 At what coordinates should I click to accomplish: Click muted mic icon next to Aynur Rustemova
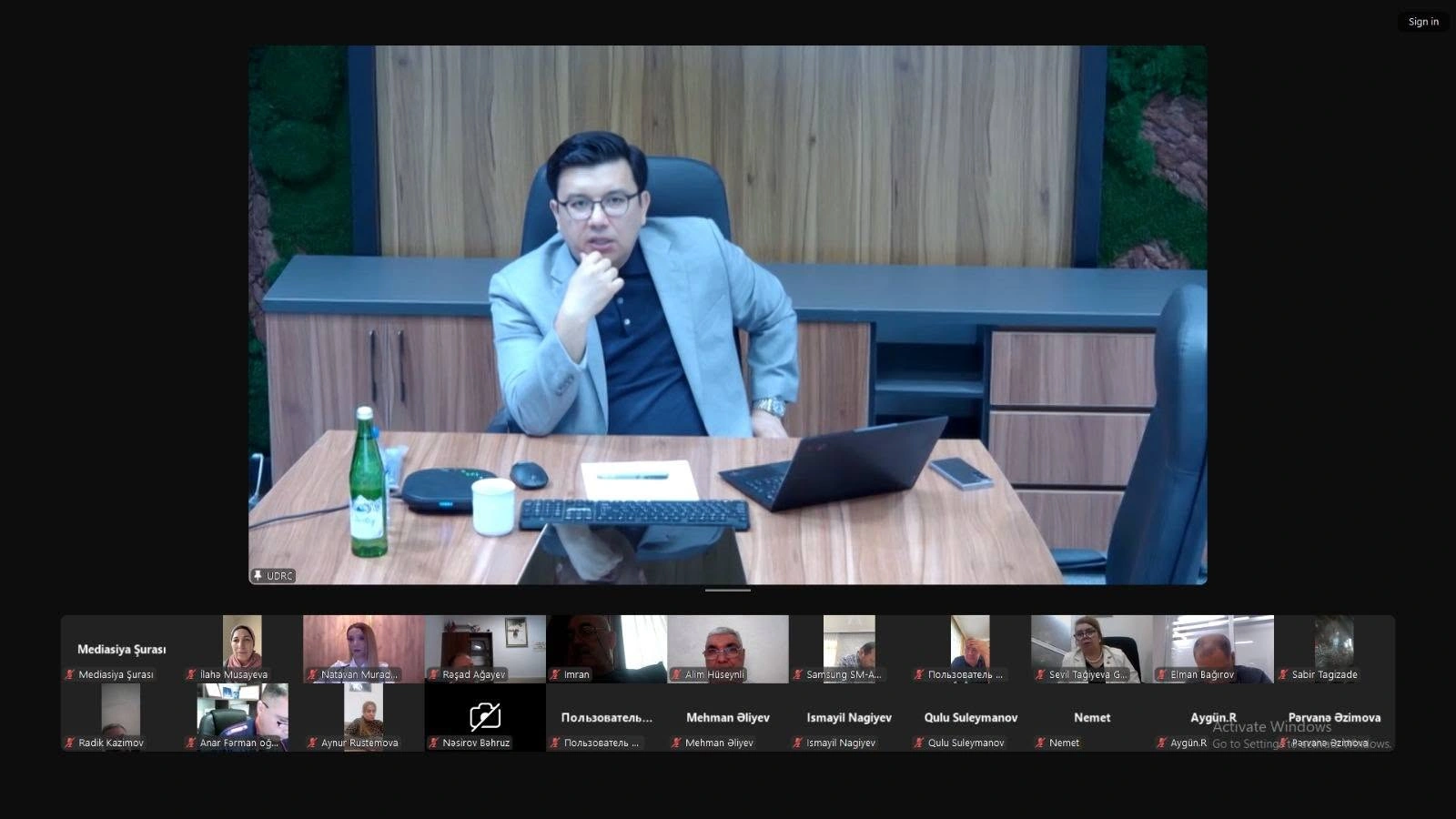[312, 743]
